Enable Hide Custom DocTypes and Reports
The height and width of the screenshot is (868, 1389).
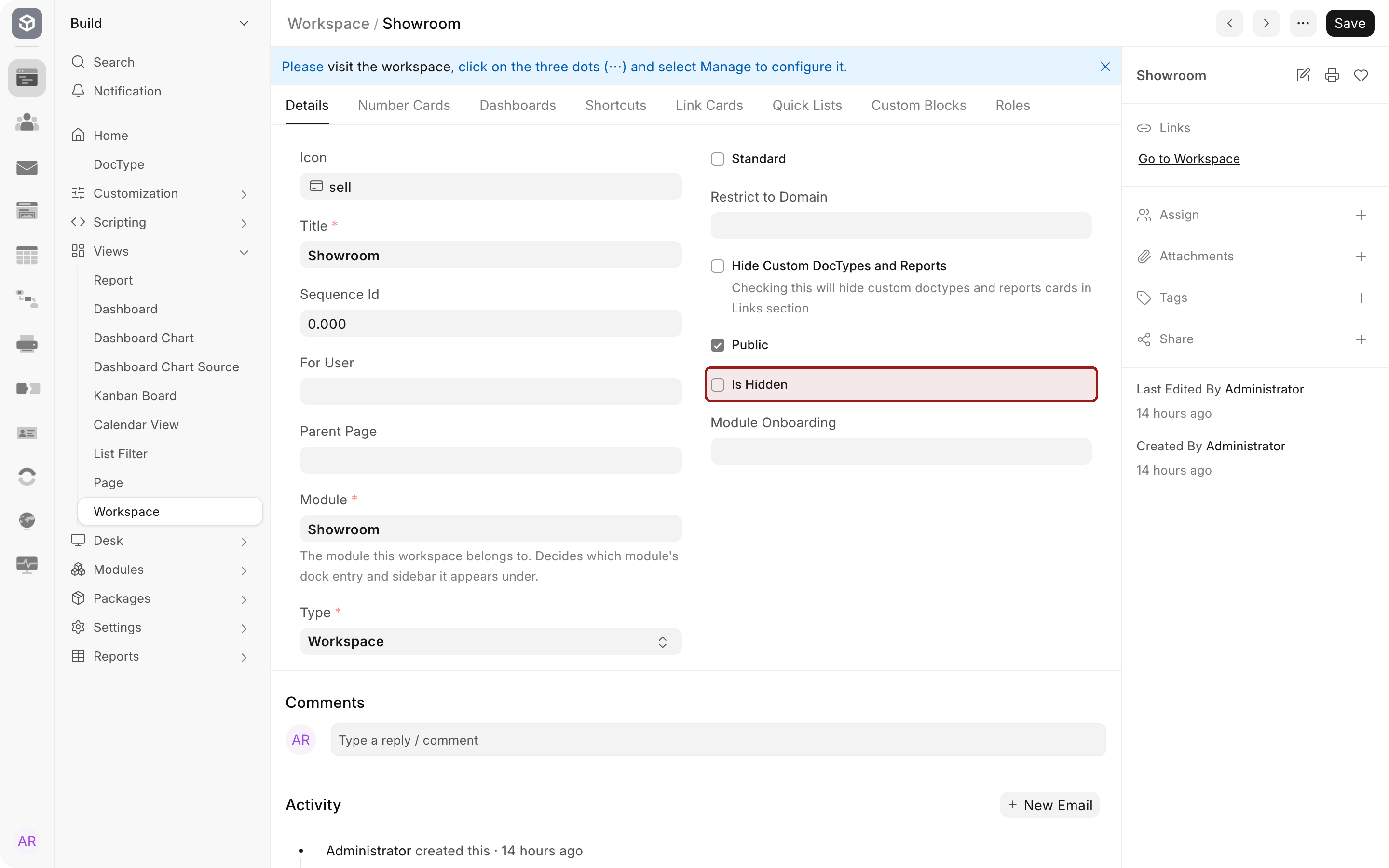[718, 266]
